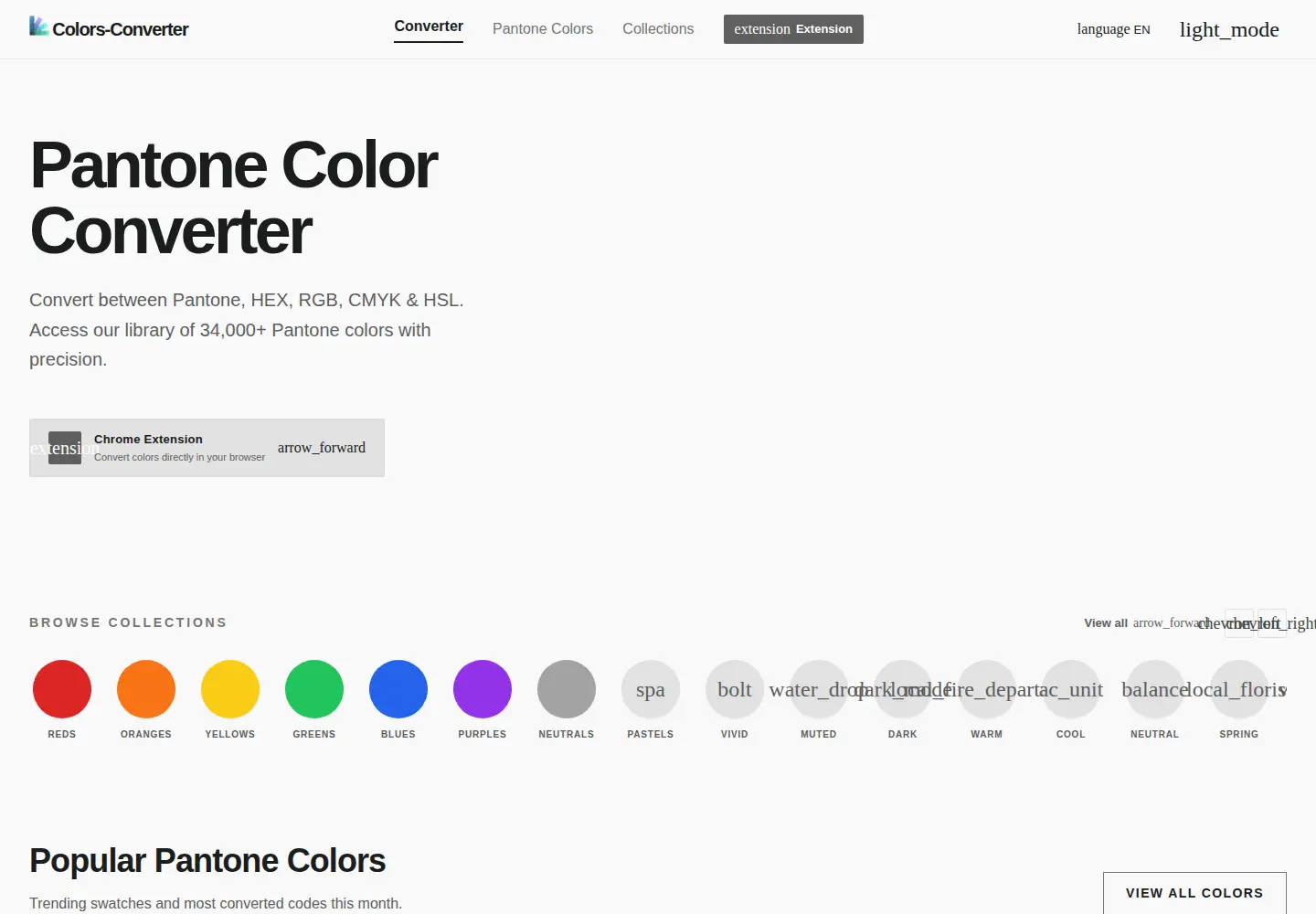The width and height of the screenshot is (1316, 914).
Task: Follow the View all collections link
Action: tap(1147, 623)
